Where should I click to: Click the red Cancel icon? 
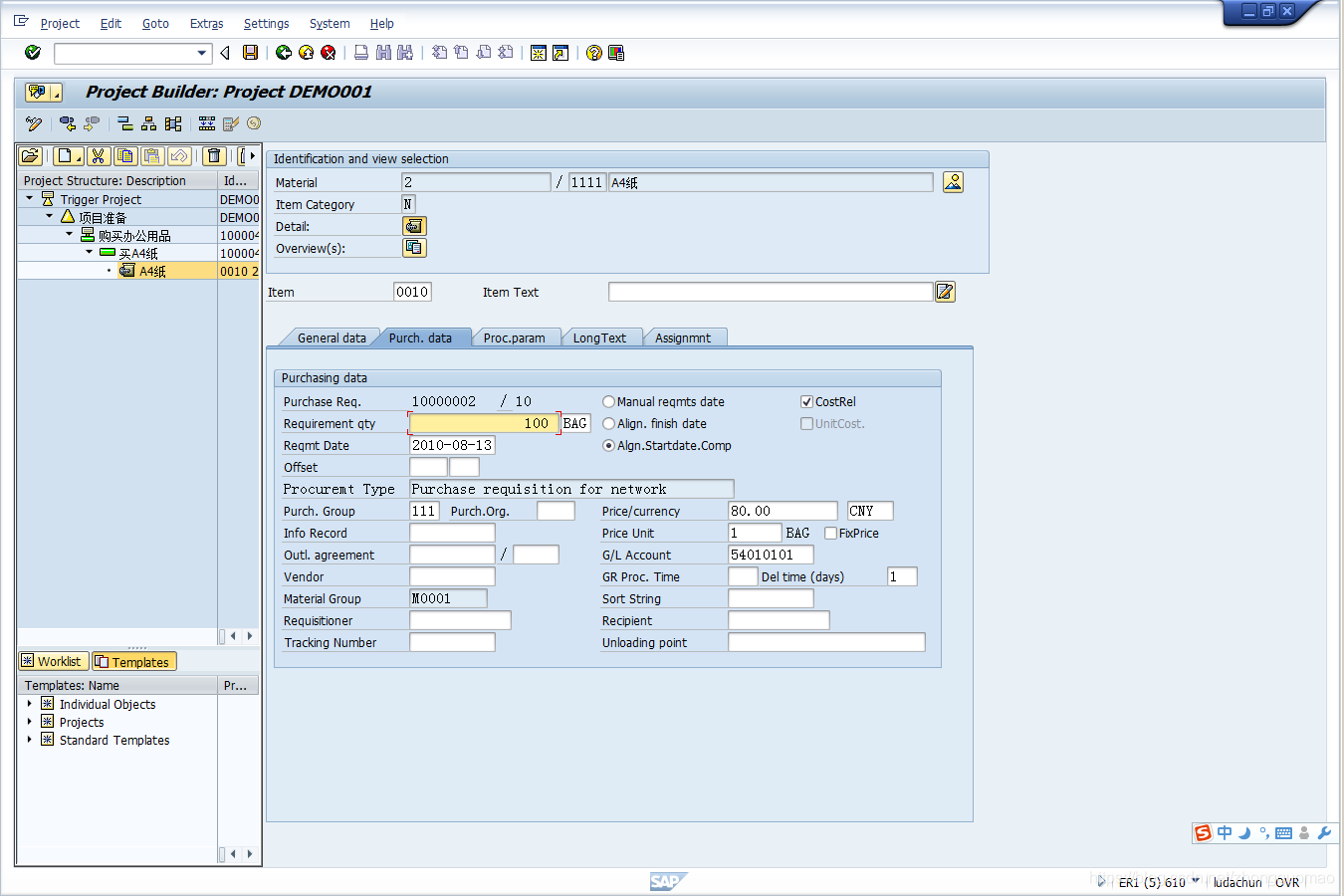tap(329, 53)
